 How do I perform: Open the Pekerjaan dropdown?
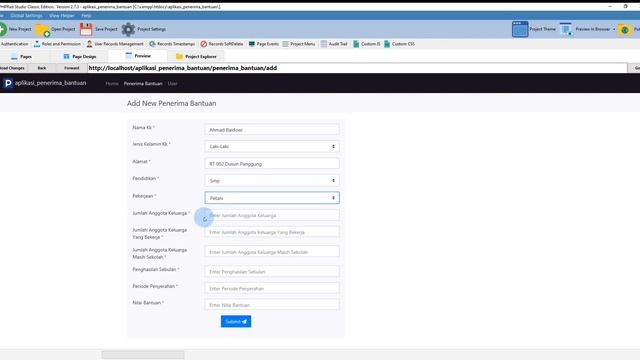272,198
